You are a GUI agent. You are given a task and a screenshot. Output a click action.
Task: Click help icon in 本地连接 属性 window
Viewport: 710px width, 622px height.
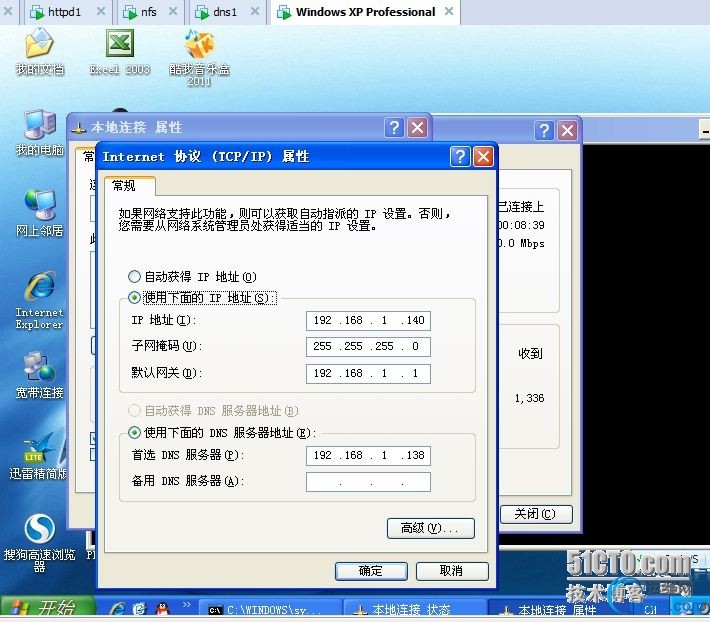pos(394,128)
